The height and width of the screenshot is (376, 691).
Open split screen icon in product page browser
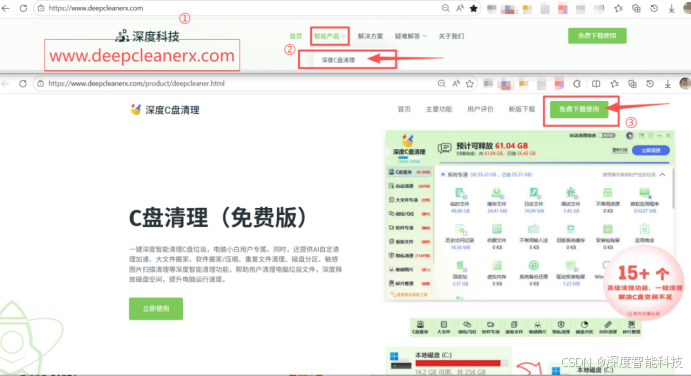(x=596, y=83)
